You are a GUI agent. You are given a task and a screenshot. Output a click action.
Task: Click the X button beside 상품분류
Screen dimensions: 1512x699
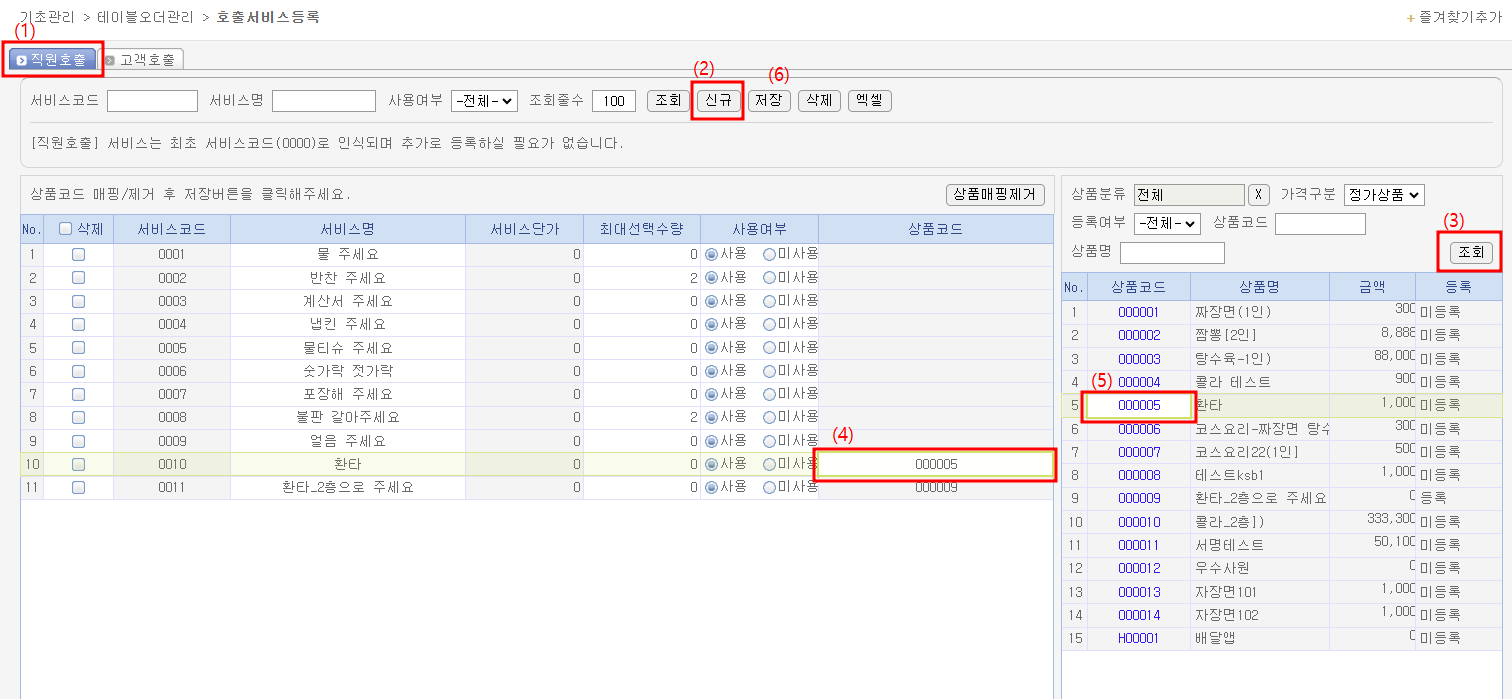click(x=1260, y=195)
